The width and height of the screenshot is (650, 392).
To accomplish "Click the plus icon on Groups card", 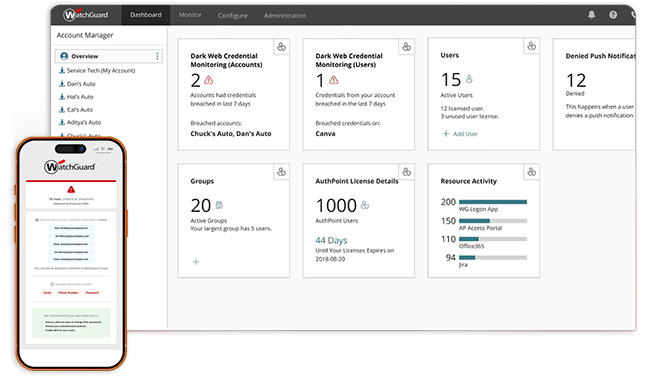I will tap(196, 261).
